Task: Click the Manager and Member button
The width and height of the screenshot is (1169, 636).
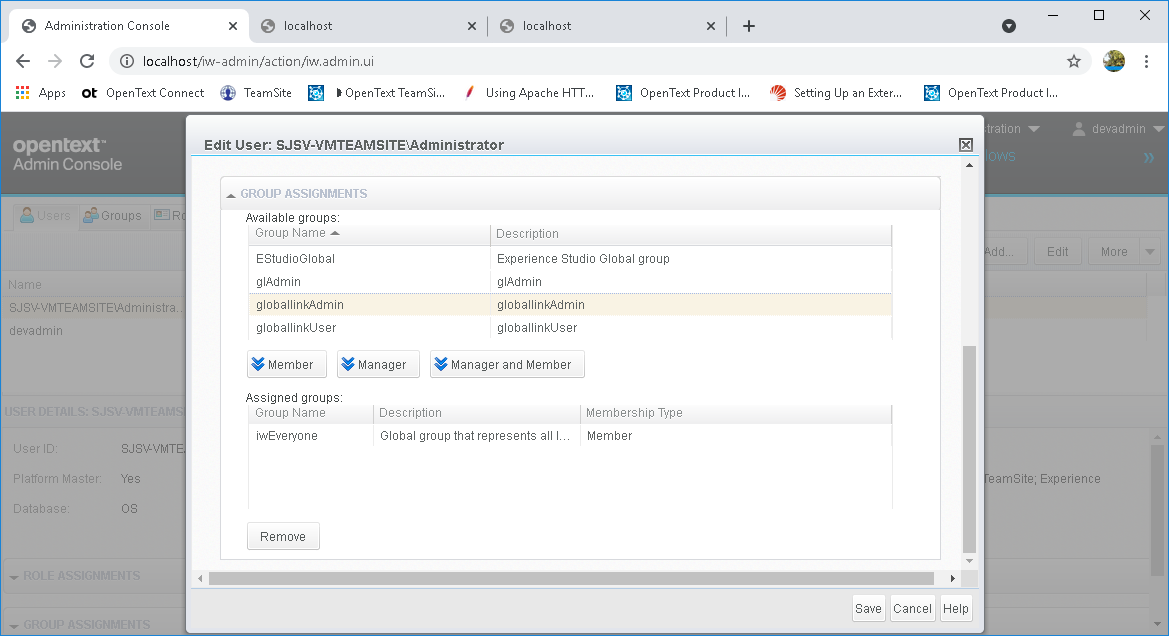Action: tap(507, 365)
